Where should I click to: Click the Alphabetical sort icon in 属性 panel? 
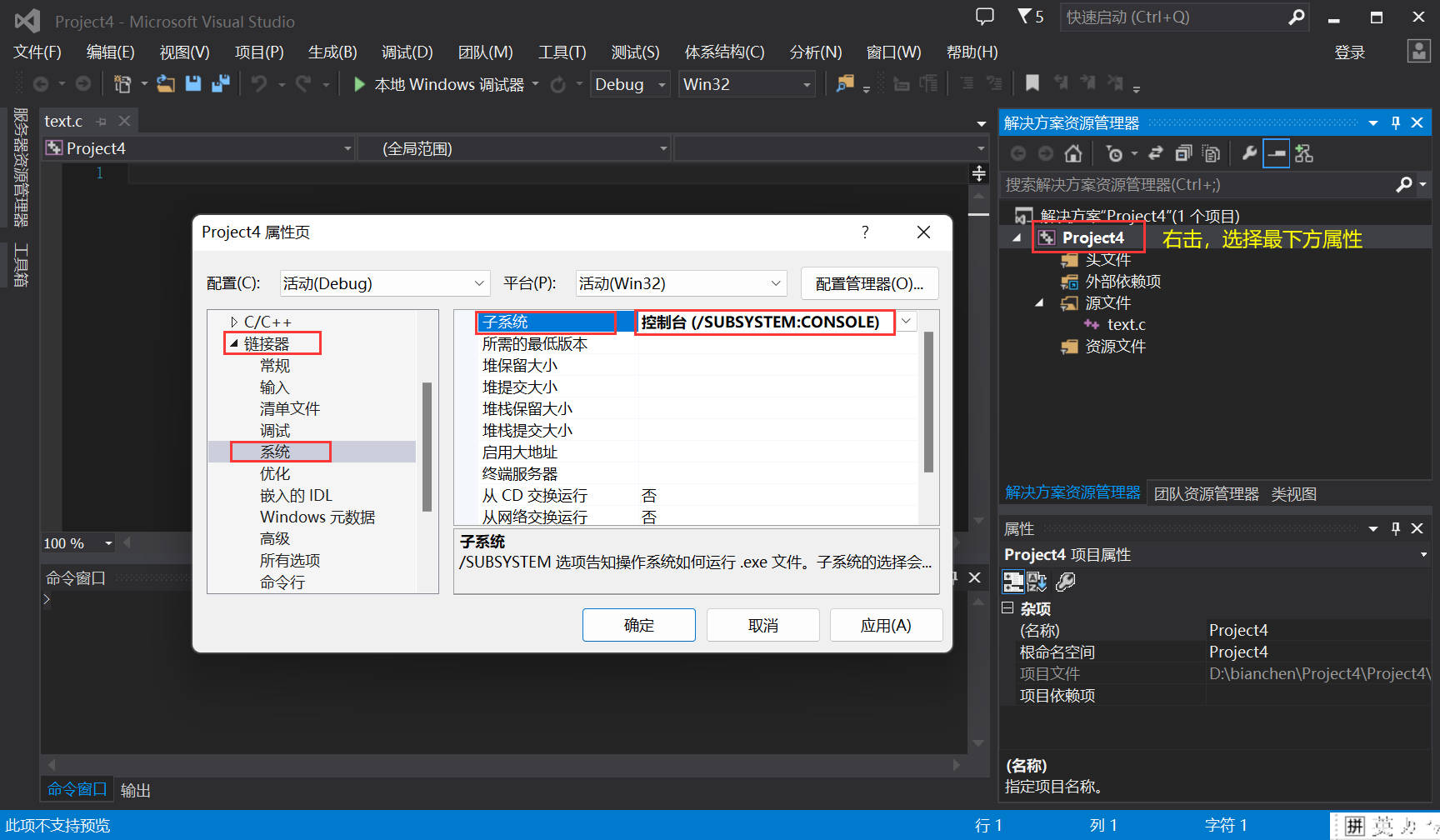1037,582
